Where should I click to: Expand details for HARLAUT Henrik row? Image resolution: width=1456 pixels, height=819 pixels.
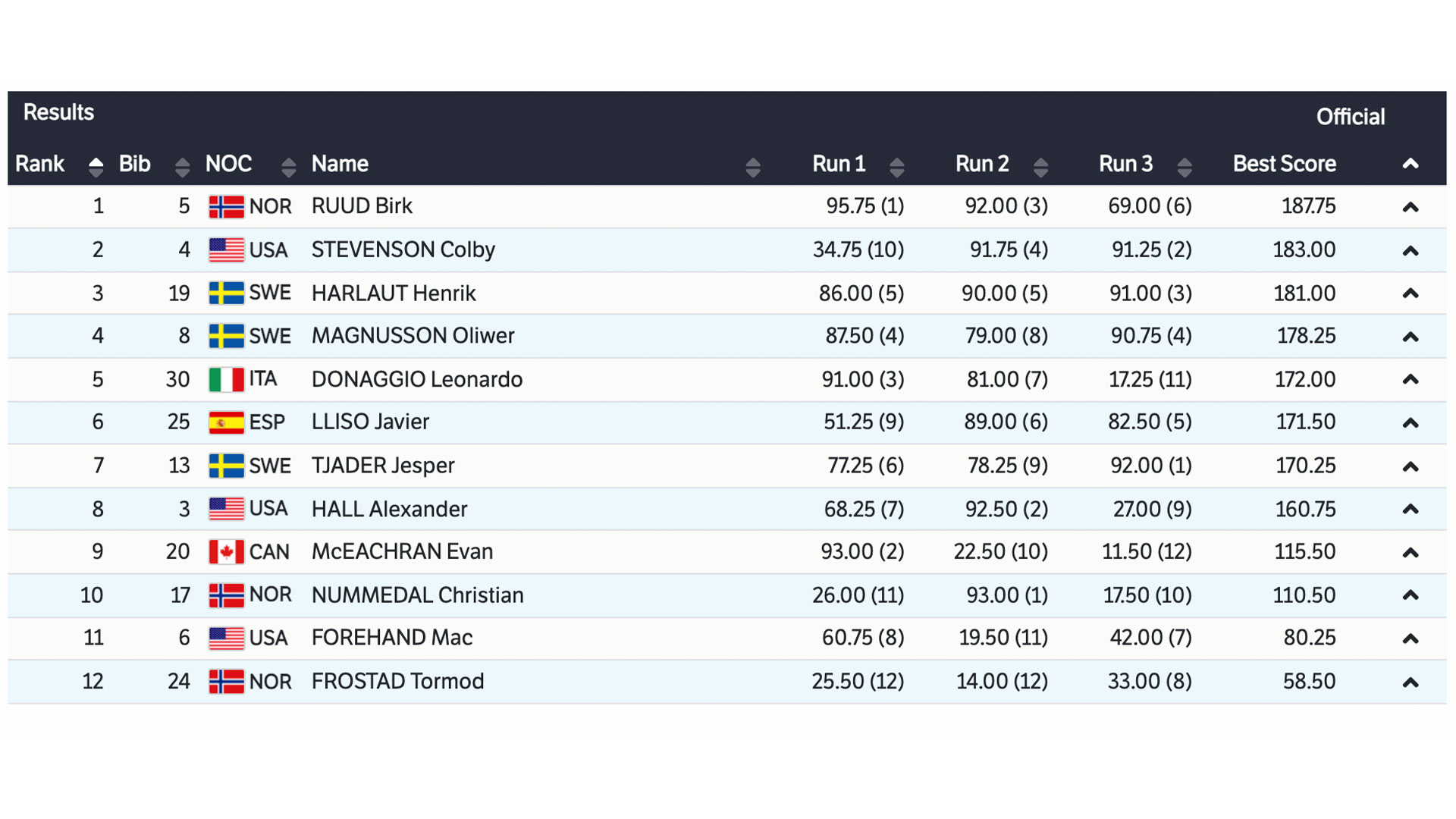click(x=1410, y=293)
